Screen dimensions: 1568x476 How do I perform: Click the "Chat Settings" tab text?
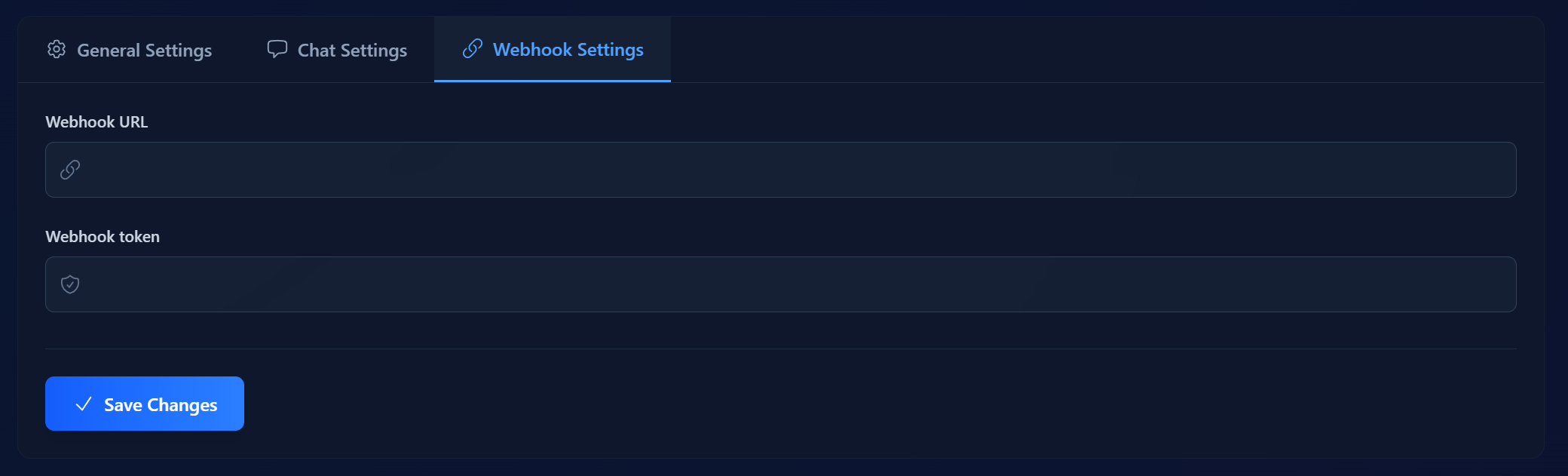pos(352,51)
